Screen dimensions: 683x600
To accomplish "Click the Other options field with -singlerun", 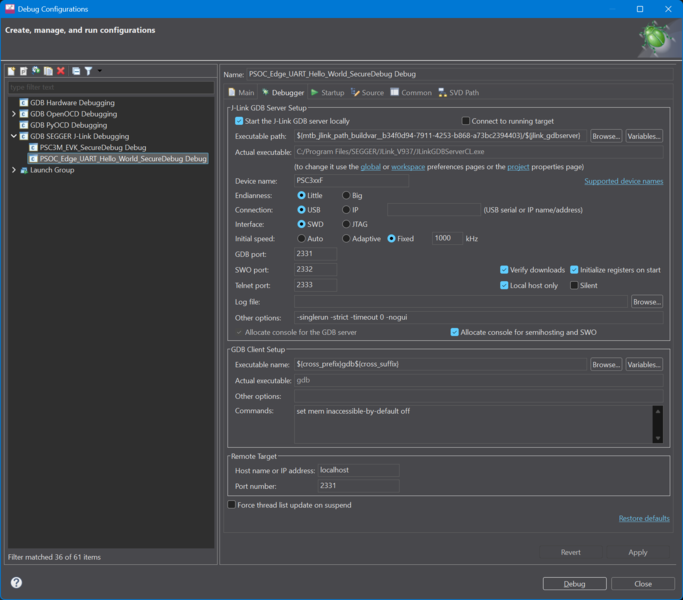I will (479, 317).
